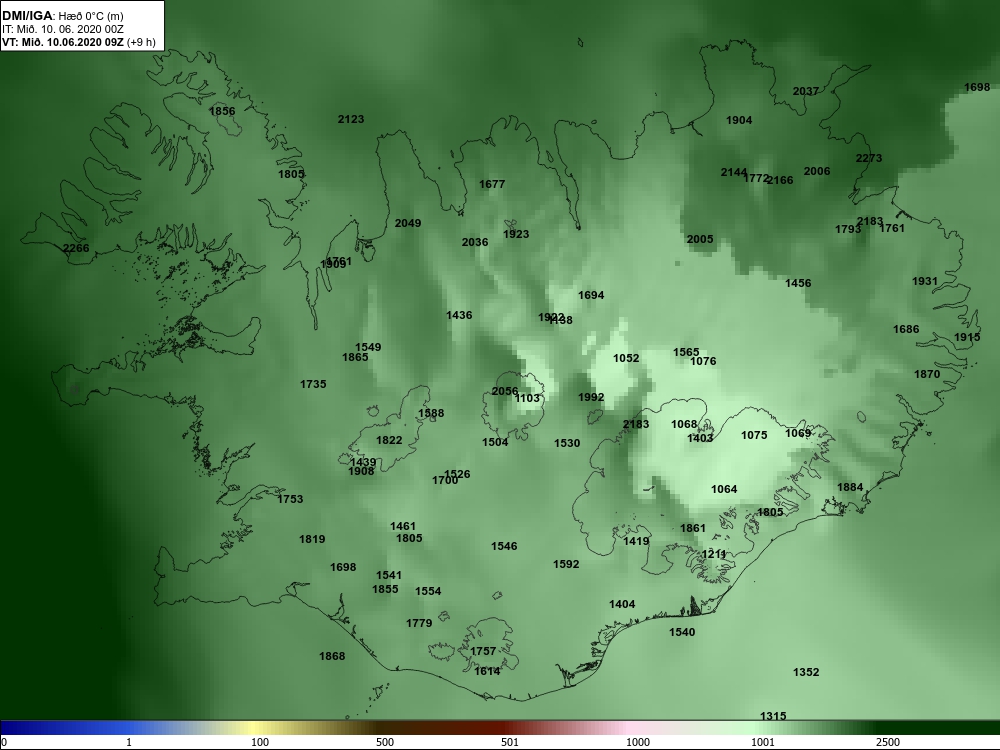Click the map value '1686'
This screenshot has width=1000, height=750.
(906, 329)
